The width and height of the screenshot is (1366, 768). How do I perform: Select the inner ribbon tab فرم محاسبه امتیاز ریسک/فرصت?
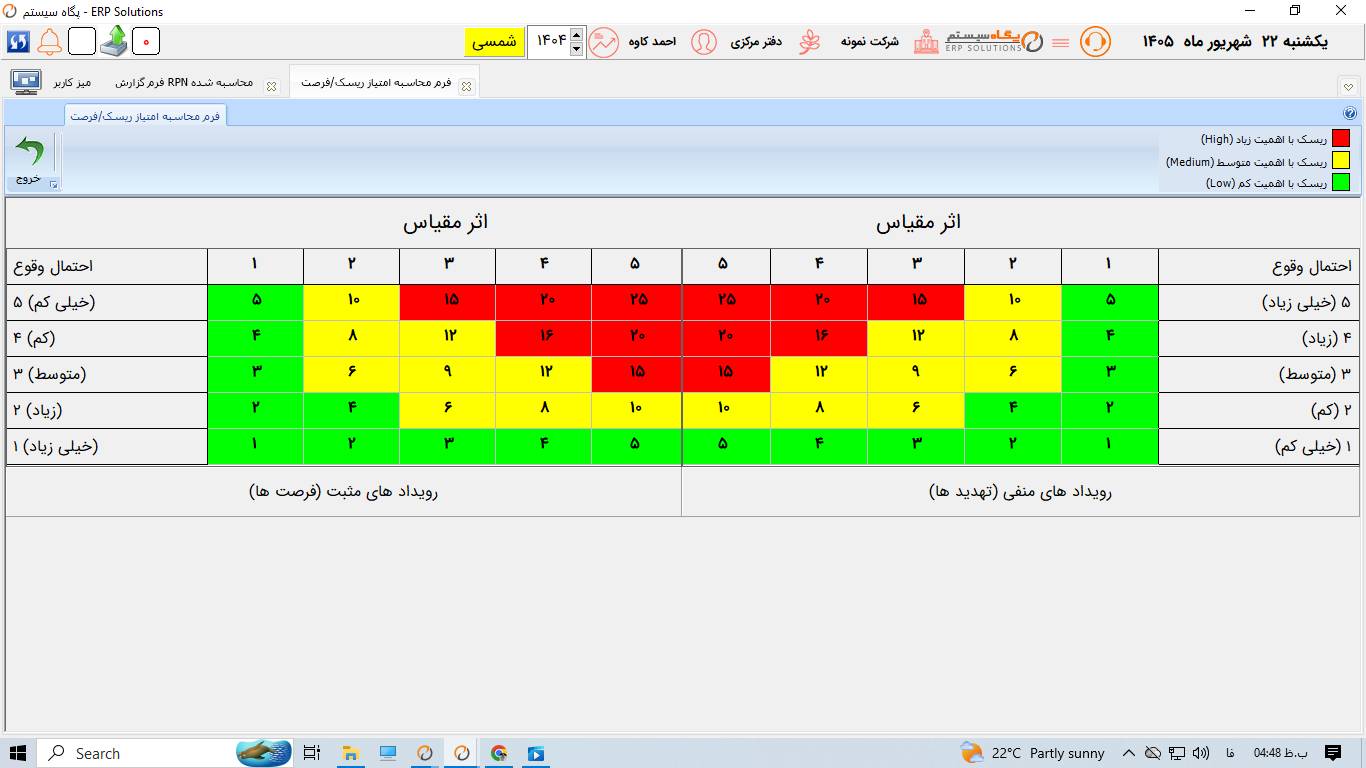tap(145, 116)
